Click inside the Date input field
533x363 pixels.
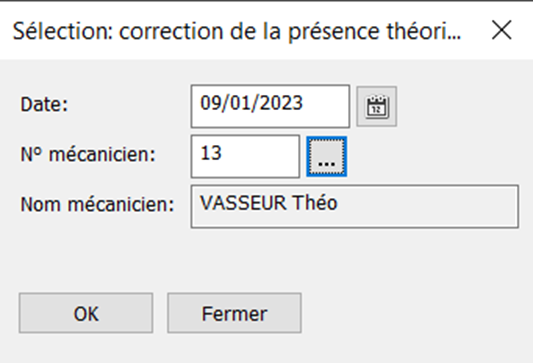[x=270, y=106]
